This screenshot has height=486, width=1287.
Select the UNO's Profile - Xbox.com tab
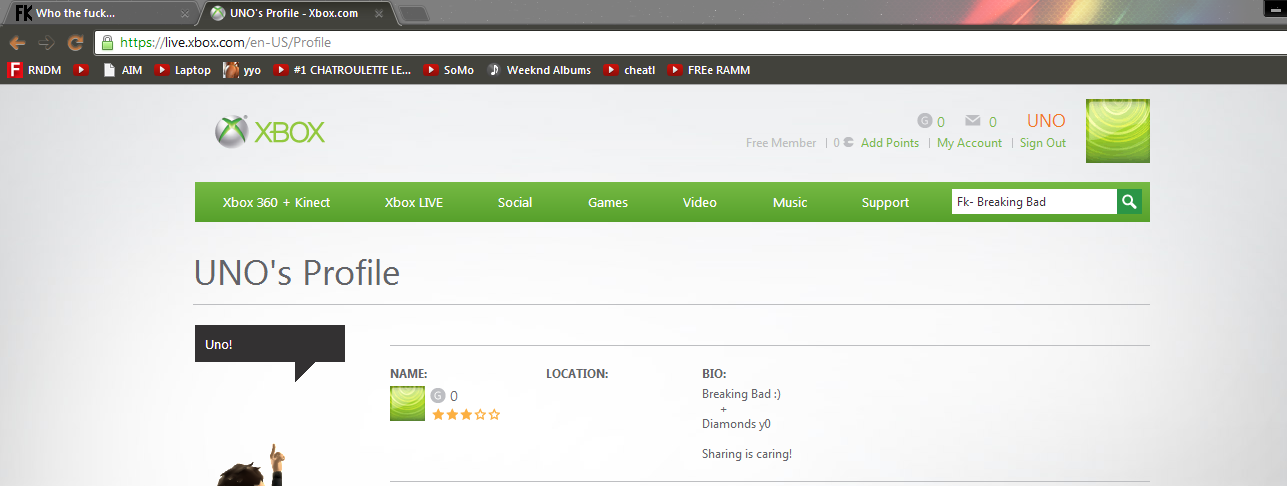pyautogui.click(x=297, y=14)
